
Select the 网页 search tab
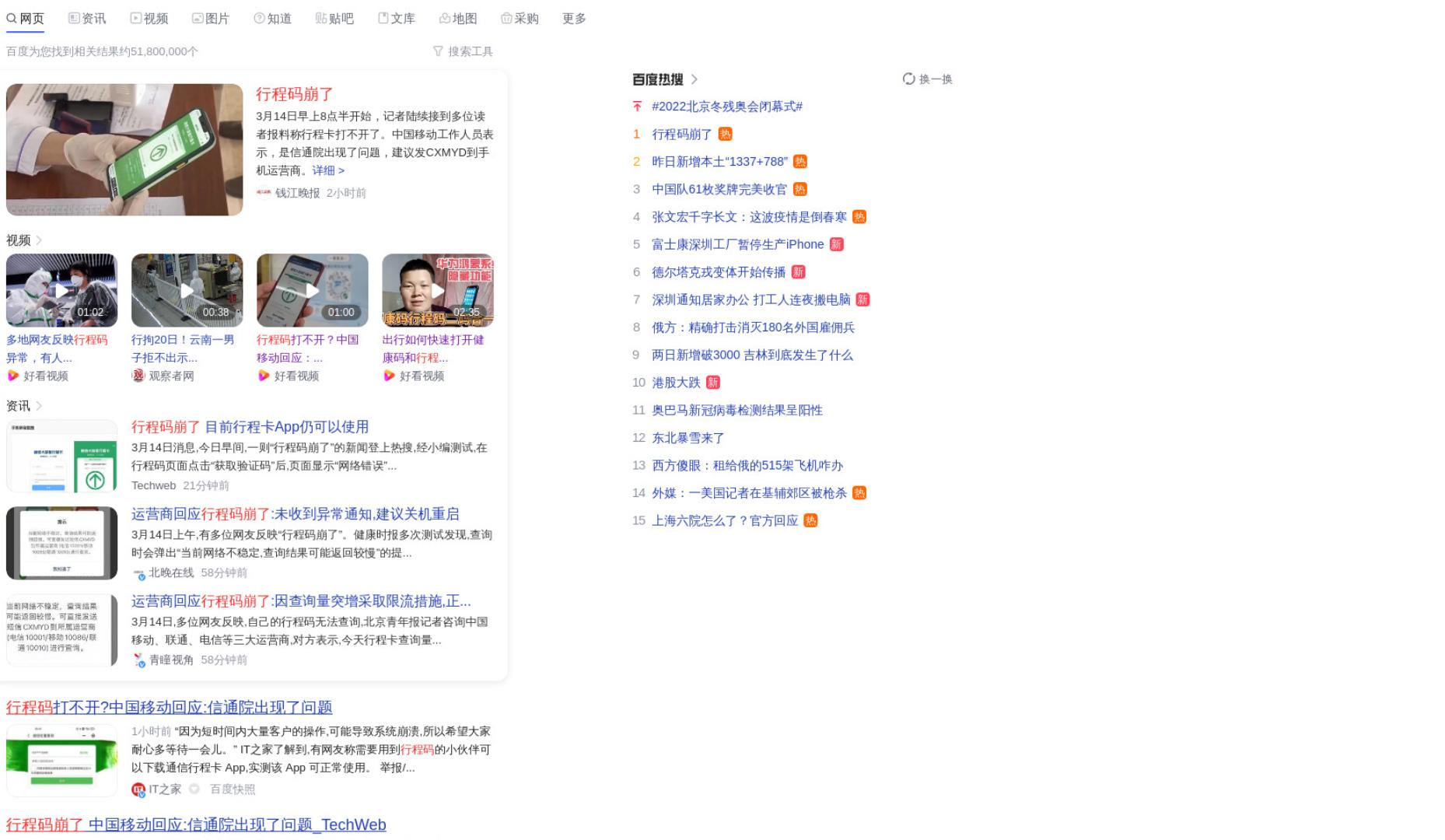click(x=25, y=18)
